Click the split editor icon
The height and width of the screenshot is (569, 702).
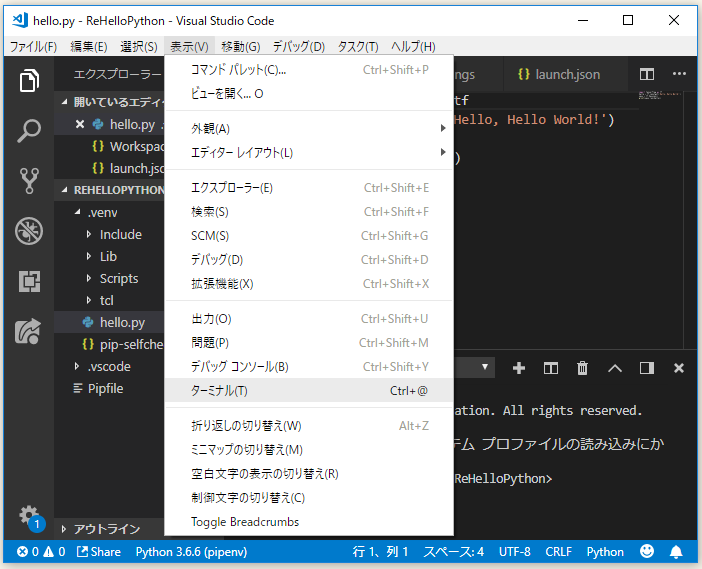coord(646,74)
